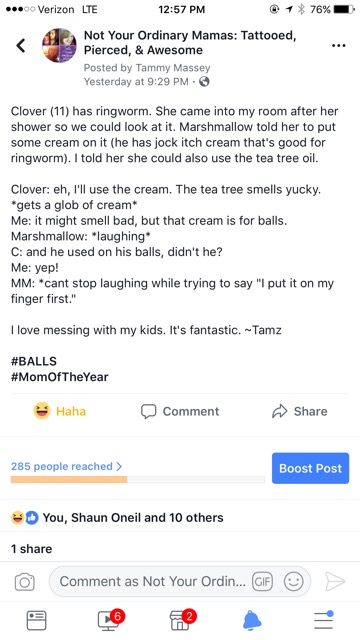Expand the 285 people reached details

coord(67,466)
